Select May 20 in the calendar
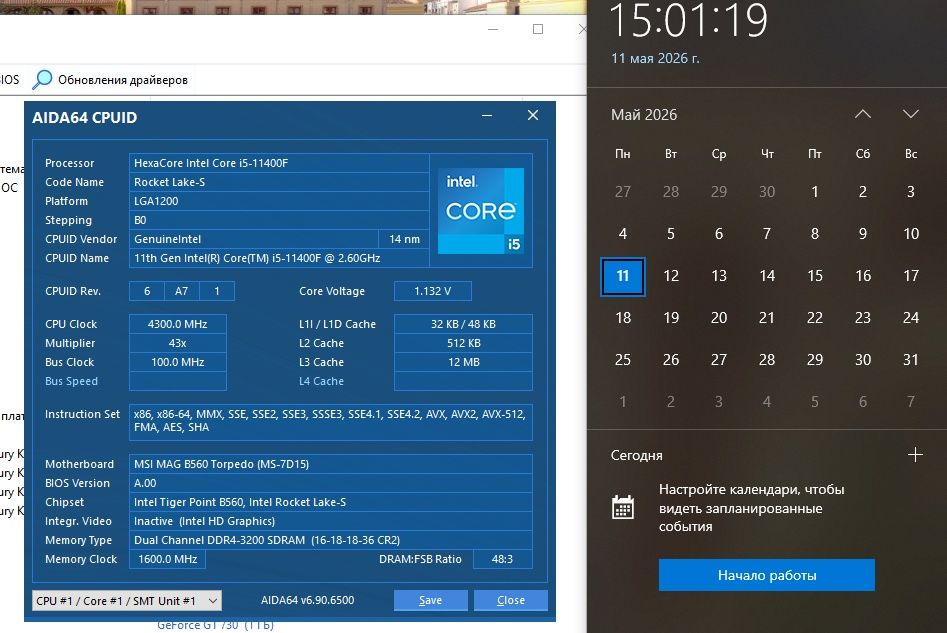Viewport: 947px width, 633px height. tap(719, 318)
